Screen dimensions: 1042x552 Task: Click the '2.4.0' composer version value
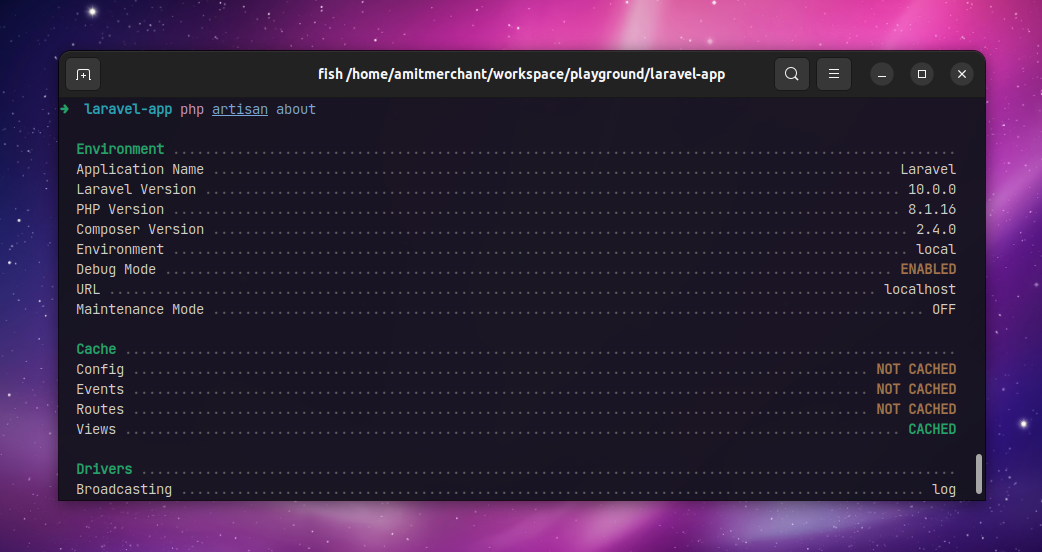[x=936, y=229]
